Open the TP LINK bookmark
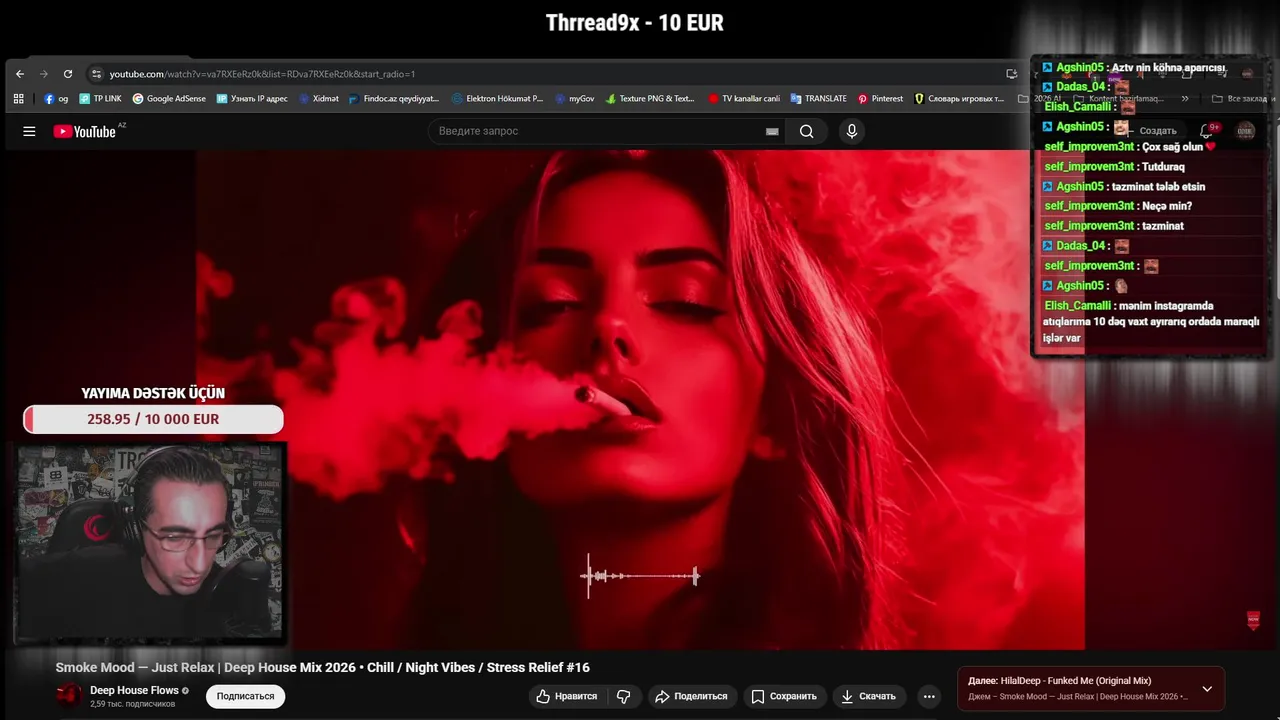The height and width of the screenshot is (720, 1280). (100, 99)
